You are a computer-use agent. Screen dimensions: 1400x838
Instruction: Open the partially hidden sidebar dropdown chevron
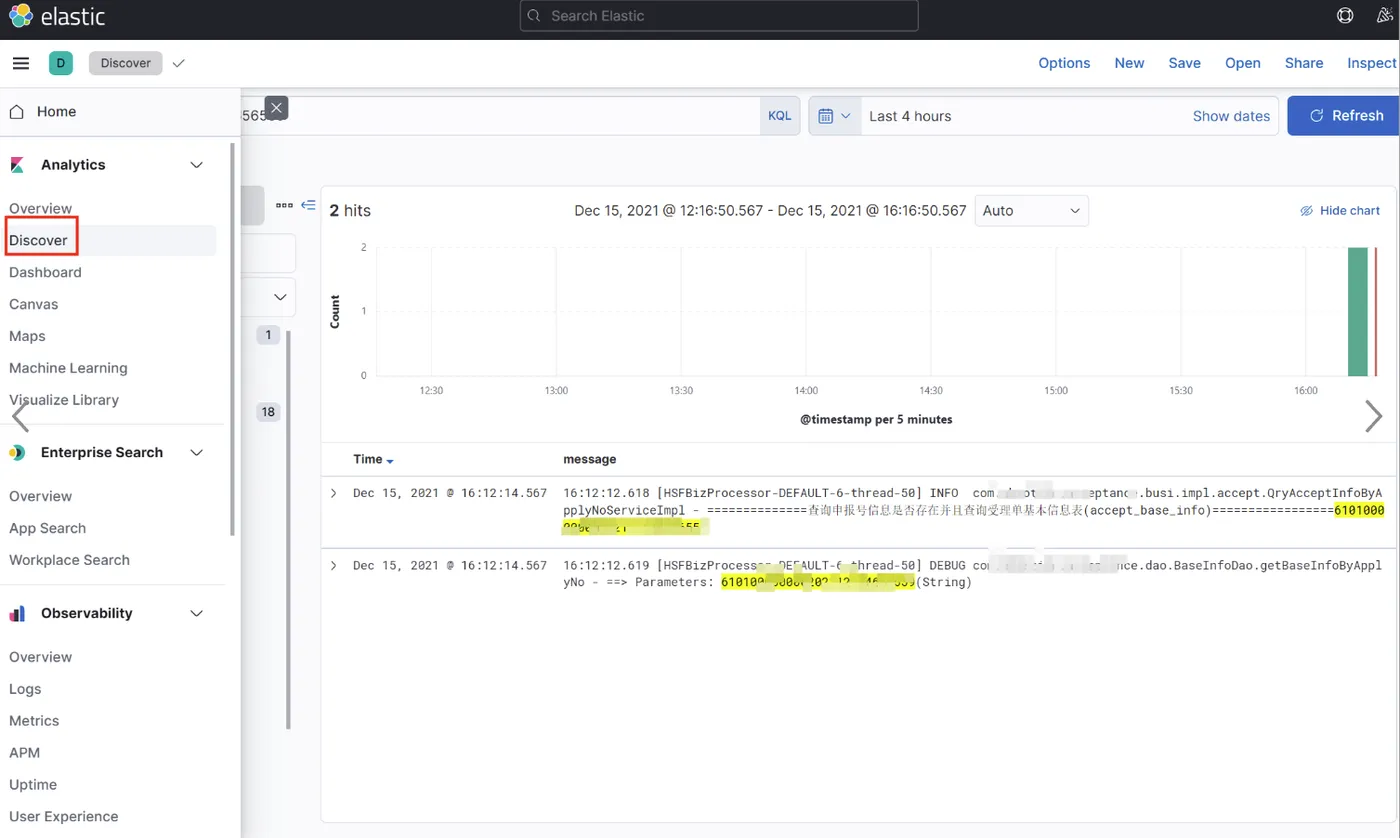(280, 297)
